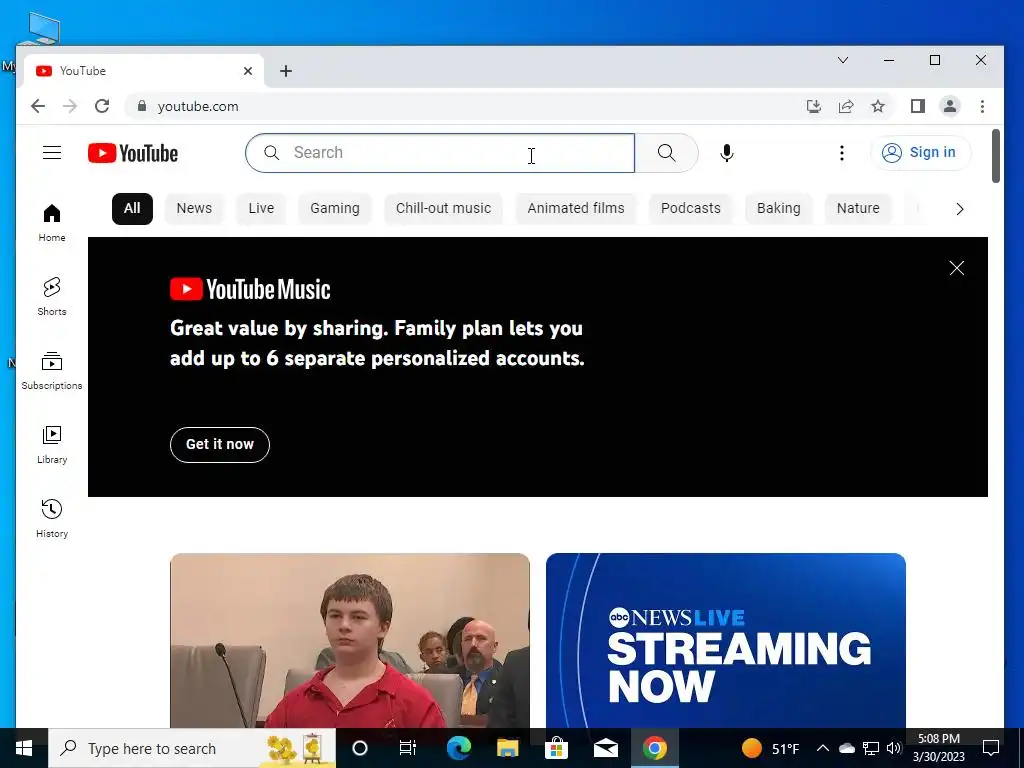The width and height of the screenshot is (1024, 768).
Task: Open File Explorer from taskbar
Action: click(x=507, y=748)
